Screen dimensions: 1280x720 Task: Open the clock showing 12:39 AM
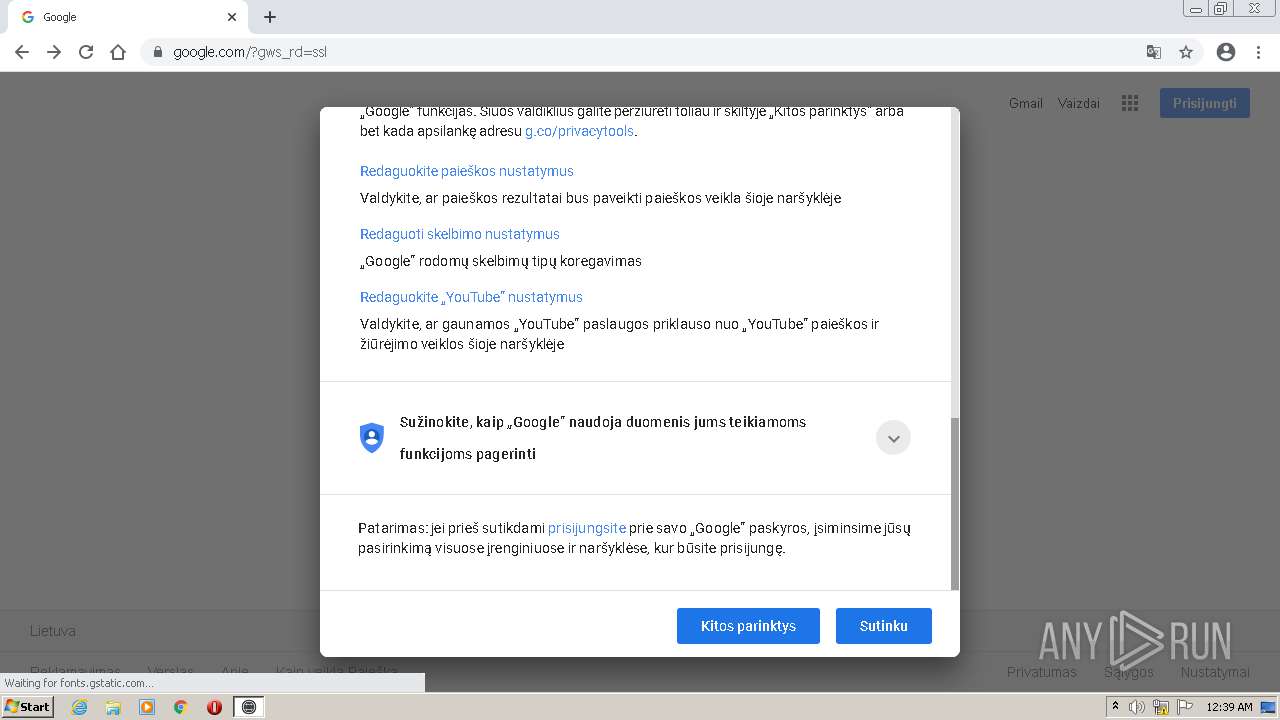(1229, 707)
